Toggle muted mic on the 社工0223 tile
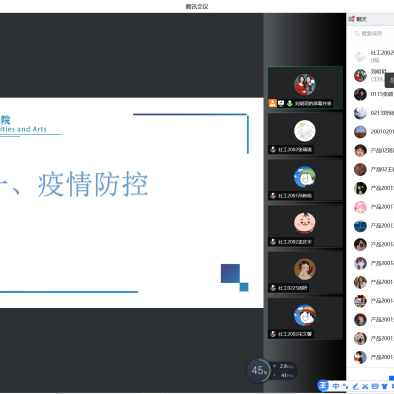 point(273,288)
